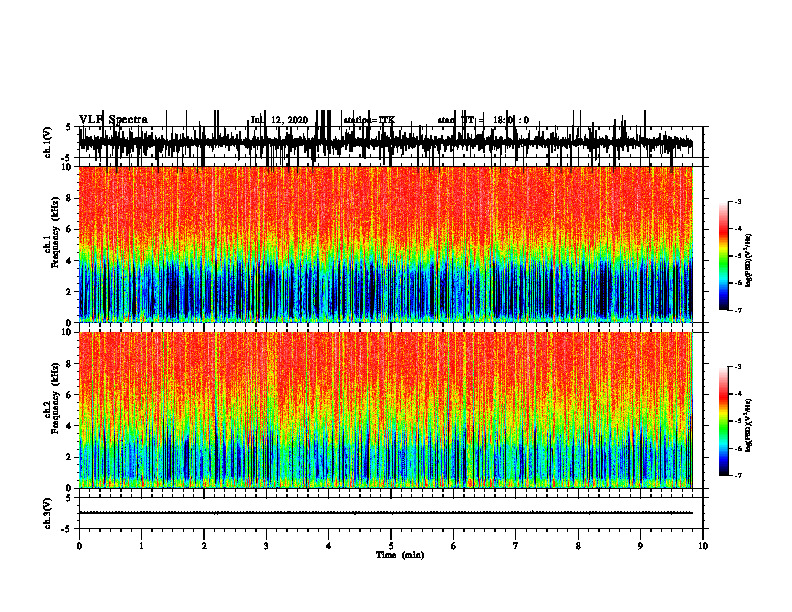The width and height of the screenshot is (792, 612).
Task: Click the ch.2 color bar log(PSD) label
Action: coord(749,425)
